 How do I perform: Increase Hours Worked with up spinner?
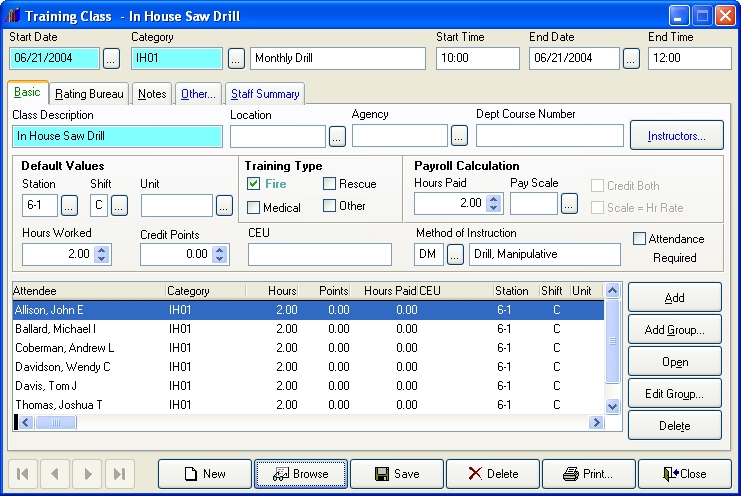click(x=101, y=250)
